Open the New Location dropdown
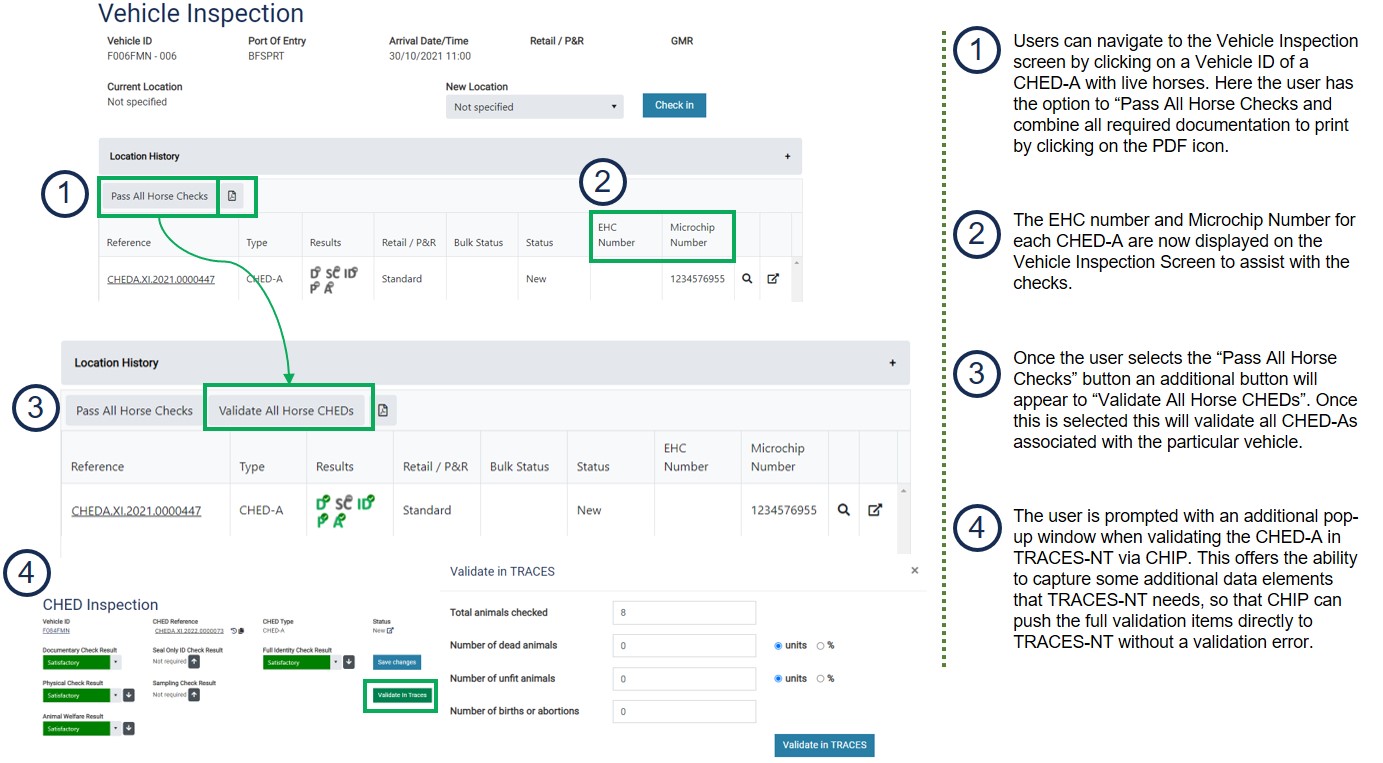The image size is (1383, 763). pyautogui.click(x=534, y=107)
